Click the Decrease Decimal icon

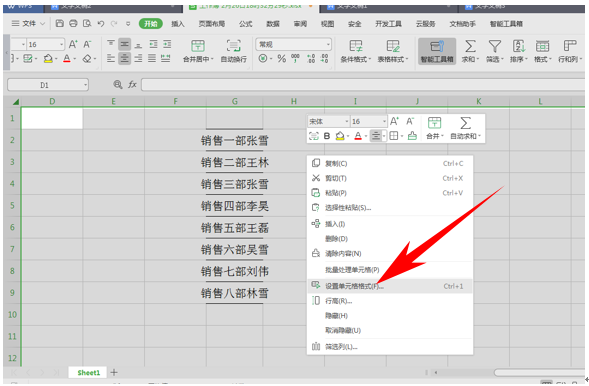tap(324, 58)
